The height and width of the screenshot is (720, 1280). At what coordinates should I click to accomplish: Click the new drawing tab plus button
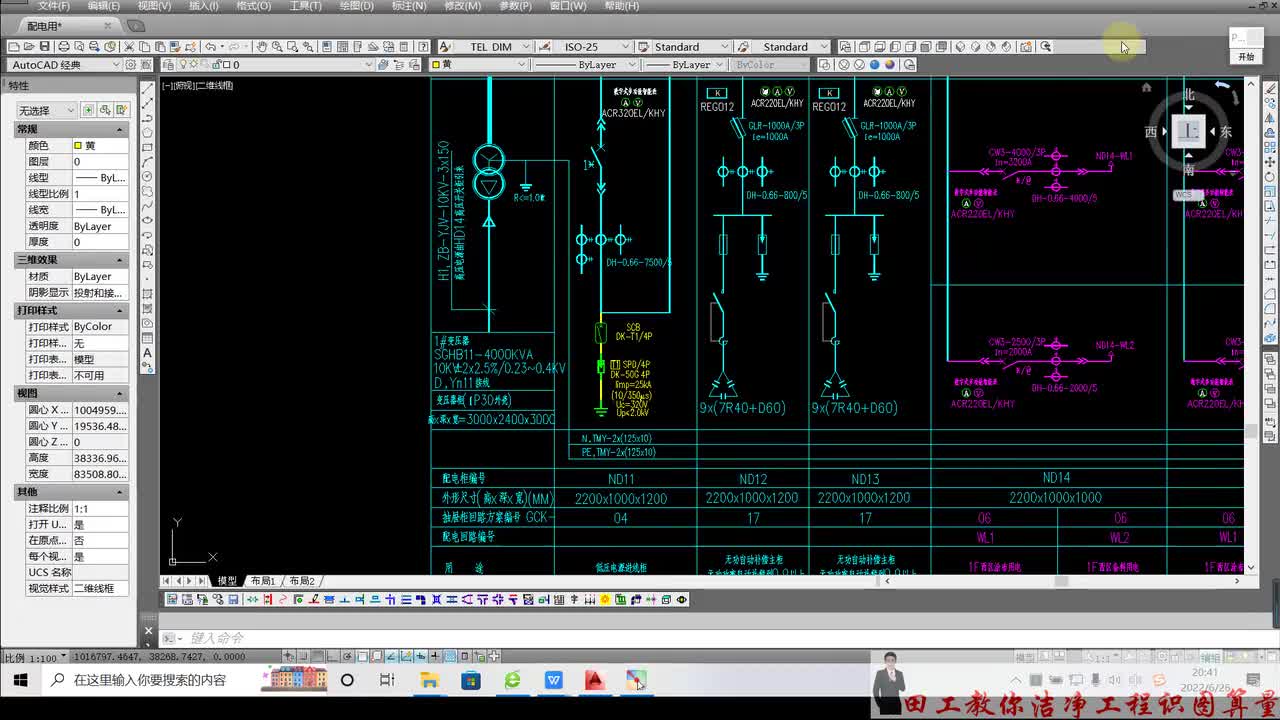coord(136,26)
